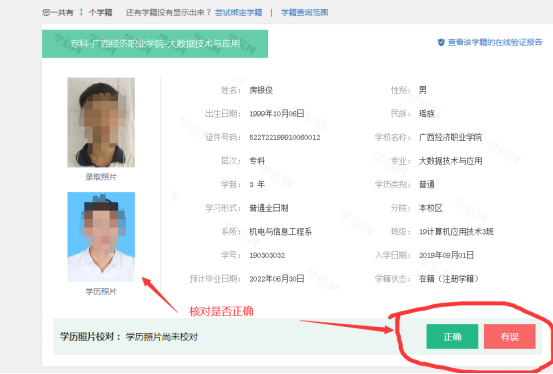Click the 学历照片 caption under blue photo
This screenshot has height=374, width=553.
point(101,291)
